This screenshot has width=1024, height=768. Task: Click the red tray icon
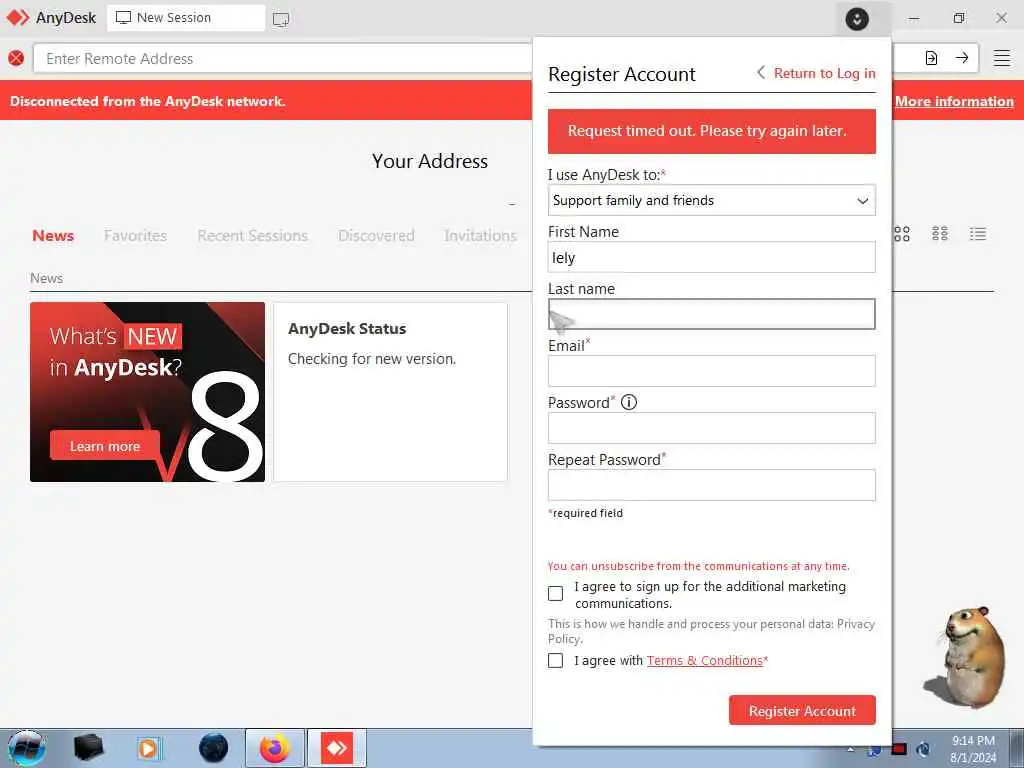899,750
